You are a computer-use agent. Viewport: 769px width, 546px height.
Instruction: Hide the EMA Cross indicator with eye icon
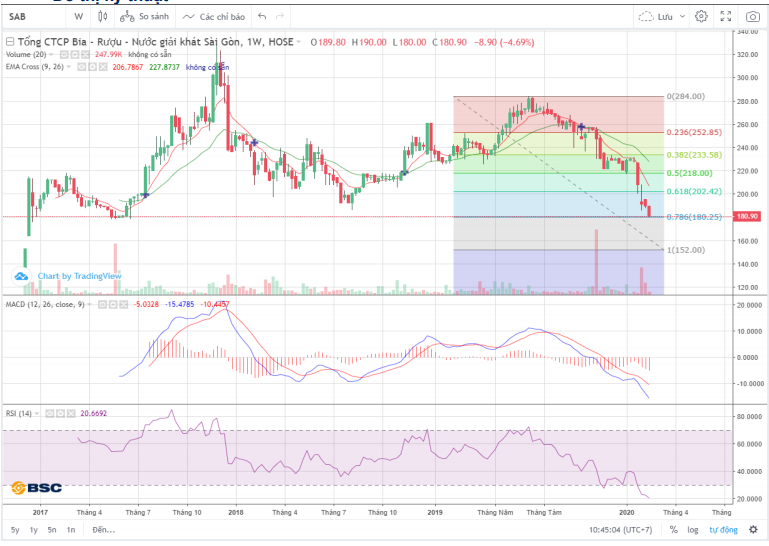(x=82, y=67)
